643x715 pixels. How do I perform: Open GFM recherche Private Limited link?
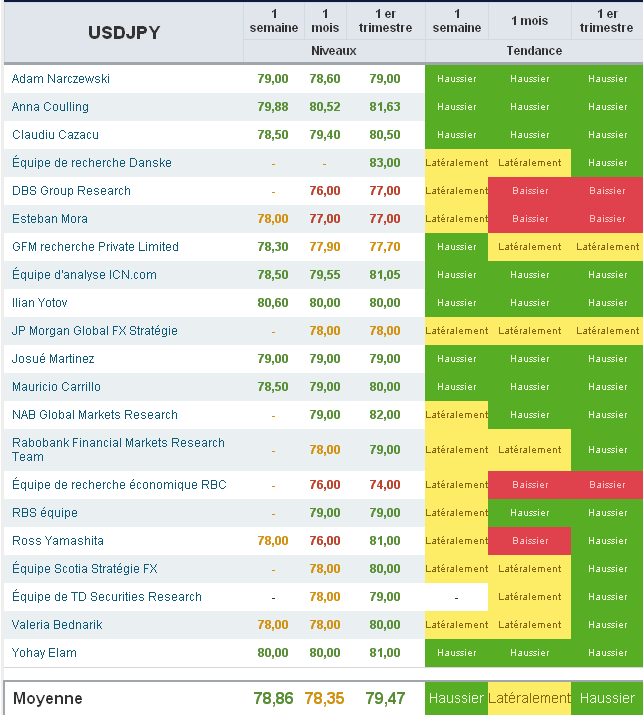(95, 247)
